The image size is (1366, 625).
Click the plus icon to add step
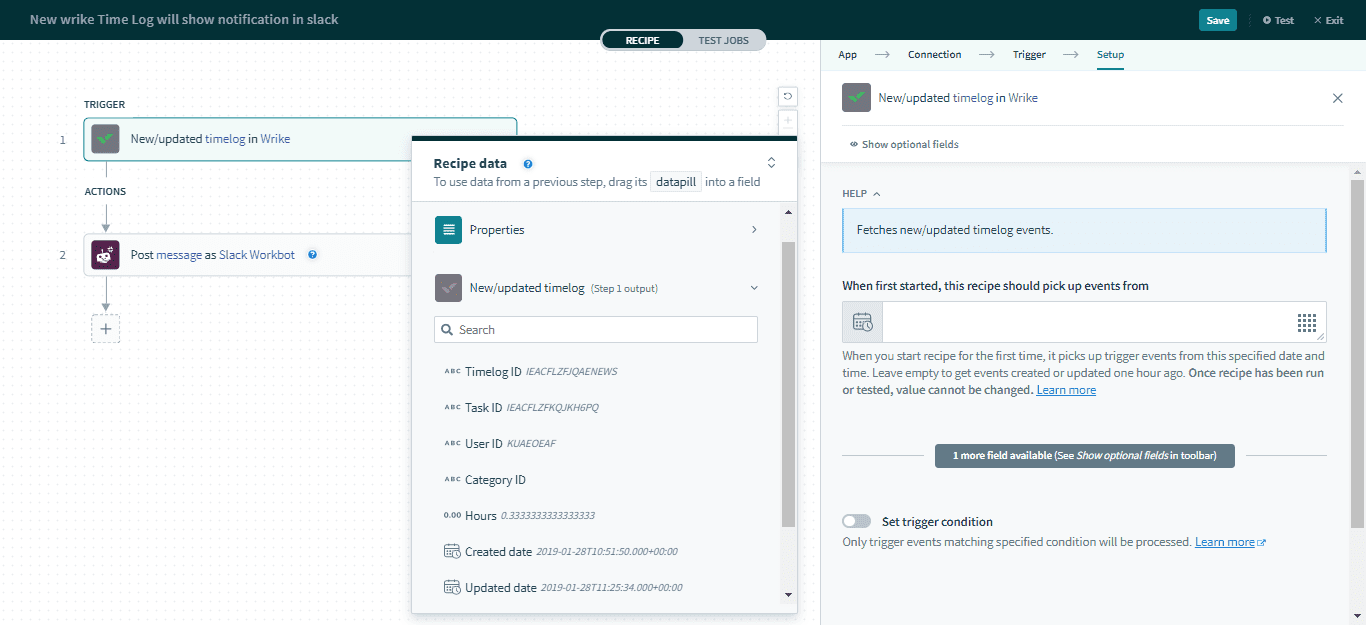point(105,329)
